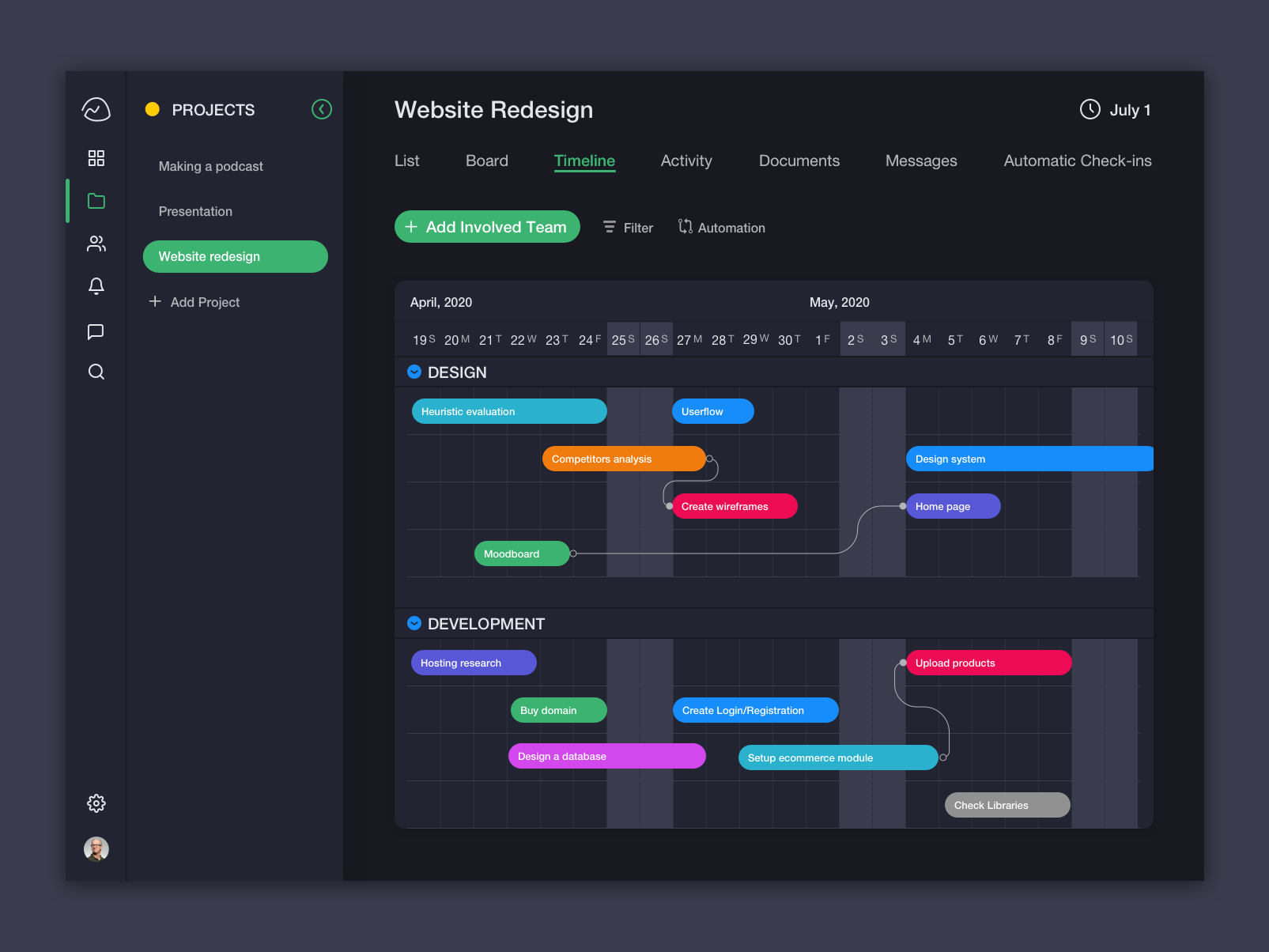Click the clock icon next to July 1

click(1090, 109)
